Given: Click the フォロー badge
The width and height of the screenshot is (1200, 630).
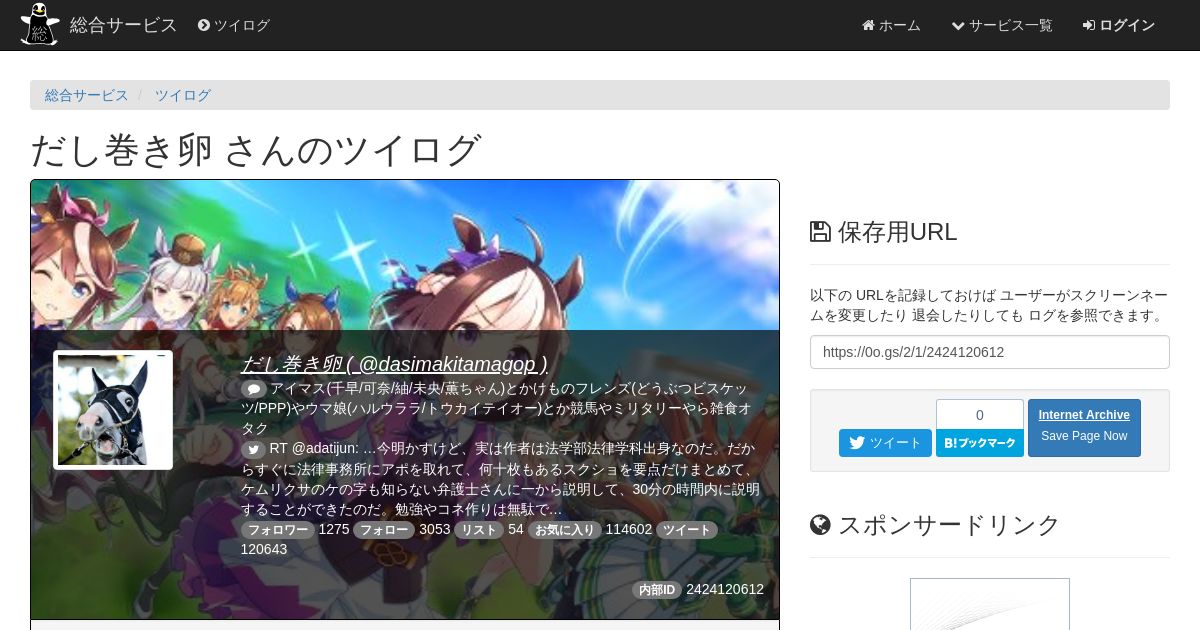Looking at the screenshot, I should click(x=384, y=530).
